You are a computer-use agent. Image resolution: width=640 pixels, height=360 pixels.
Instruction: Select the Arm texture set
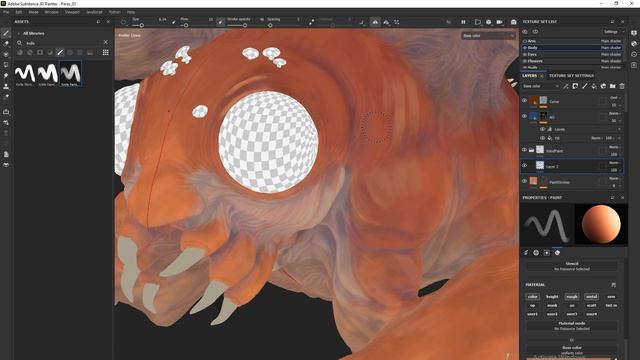(x=571, y=41)
